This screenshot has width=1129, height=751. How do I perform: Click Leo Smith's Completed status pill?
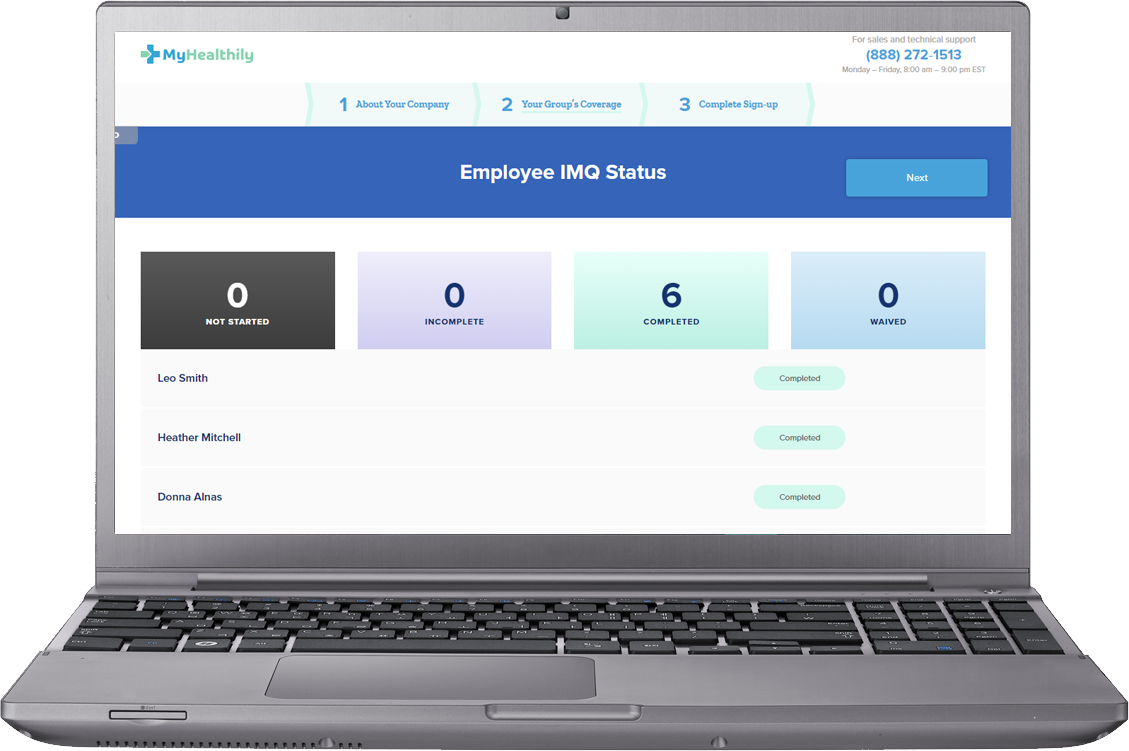point(799,378)
